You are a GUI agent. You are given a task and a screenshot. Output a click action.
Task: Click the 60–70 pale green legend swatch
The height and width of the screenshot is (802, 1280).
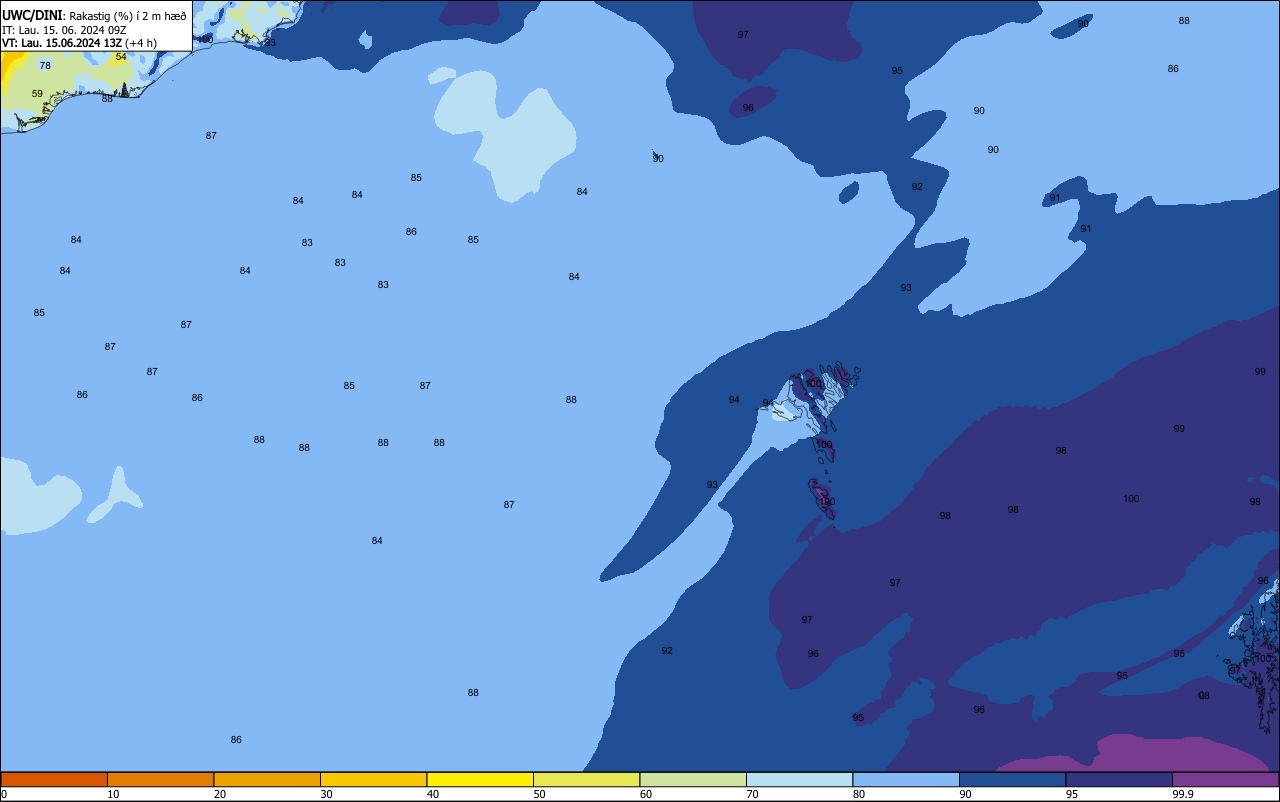tap(693, 779)
